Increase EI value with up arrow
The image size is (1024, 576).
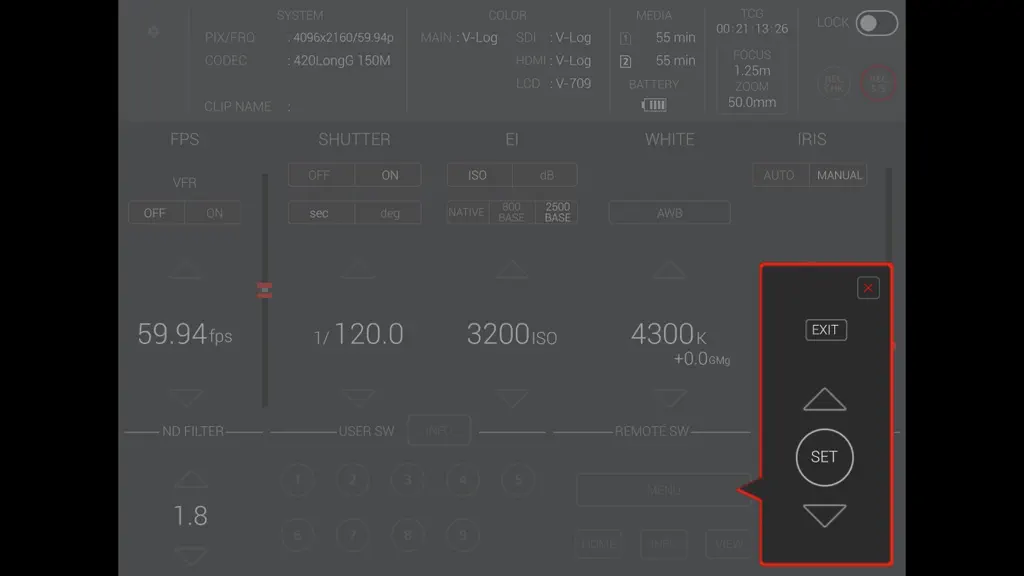[511, 269]
